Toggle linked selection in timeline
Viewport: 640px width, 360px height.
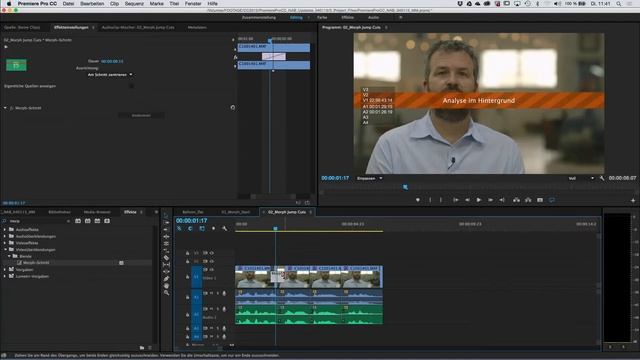coord(202,229)
